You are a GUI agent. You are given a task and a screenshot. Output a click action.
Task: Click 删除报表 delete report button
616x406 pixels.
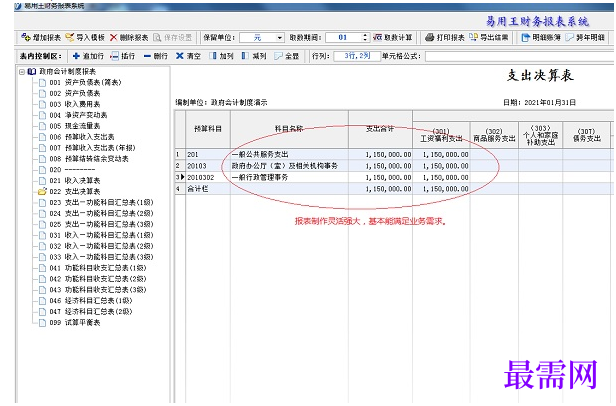[x=129, y=37]
